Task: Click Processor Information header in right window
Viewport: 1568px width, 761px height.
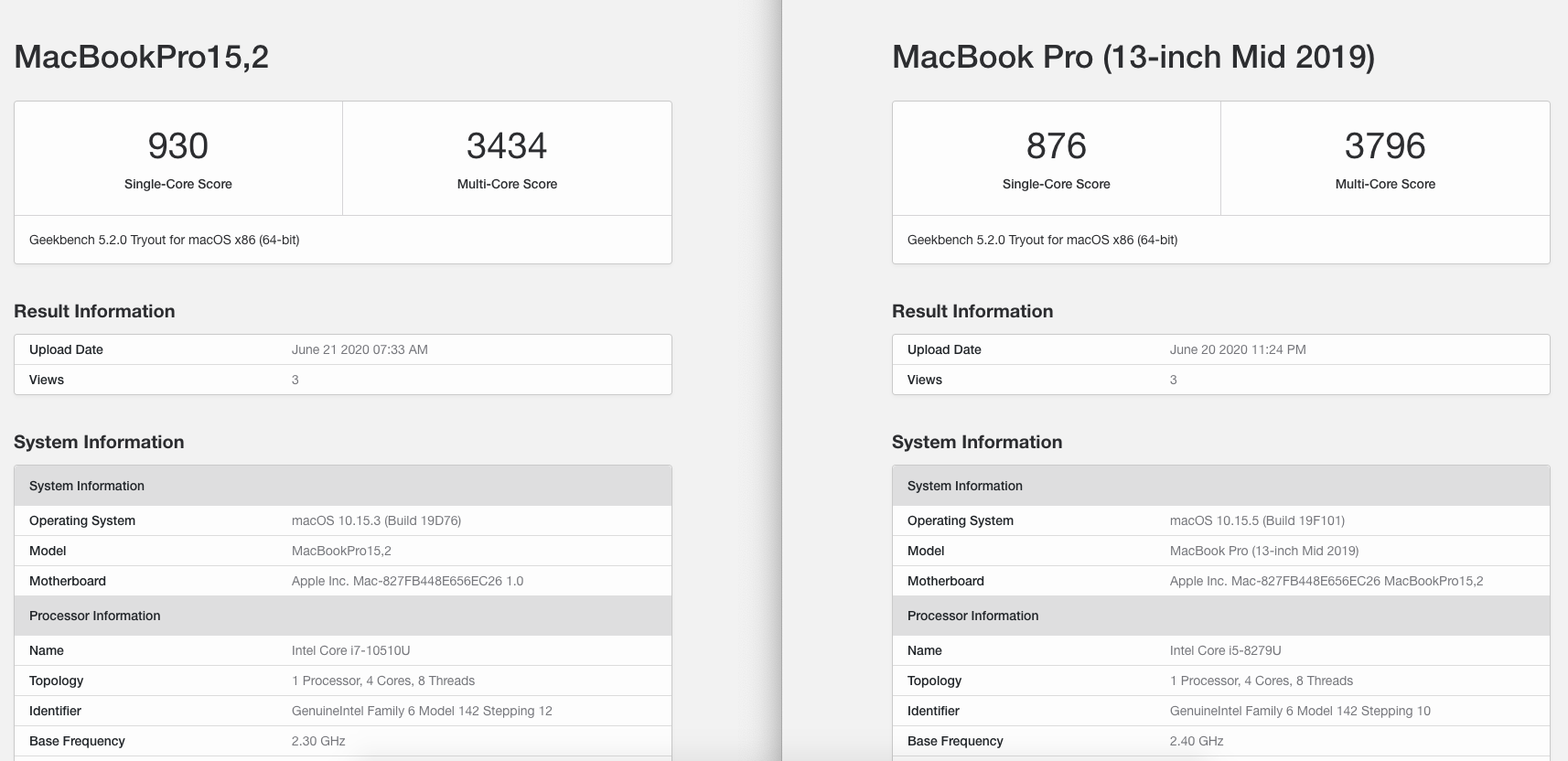Action: tap(1221, 616)
